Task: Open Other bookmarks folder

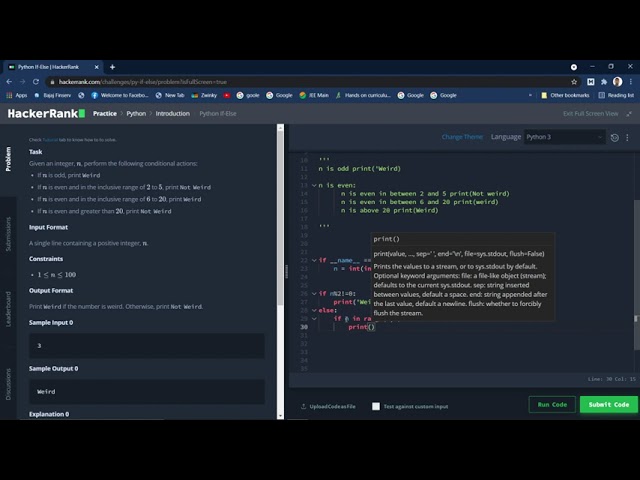Action: coord(565,95)
